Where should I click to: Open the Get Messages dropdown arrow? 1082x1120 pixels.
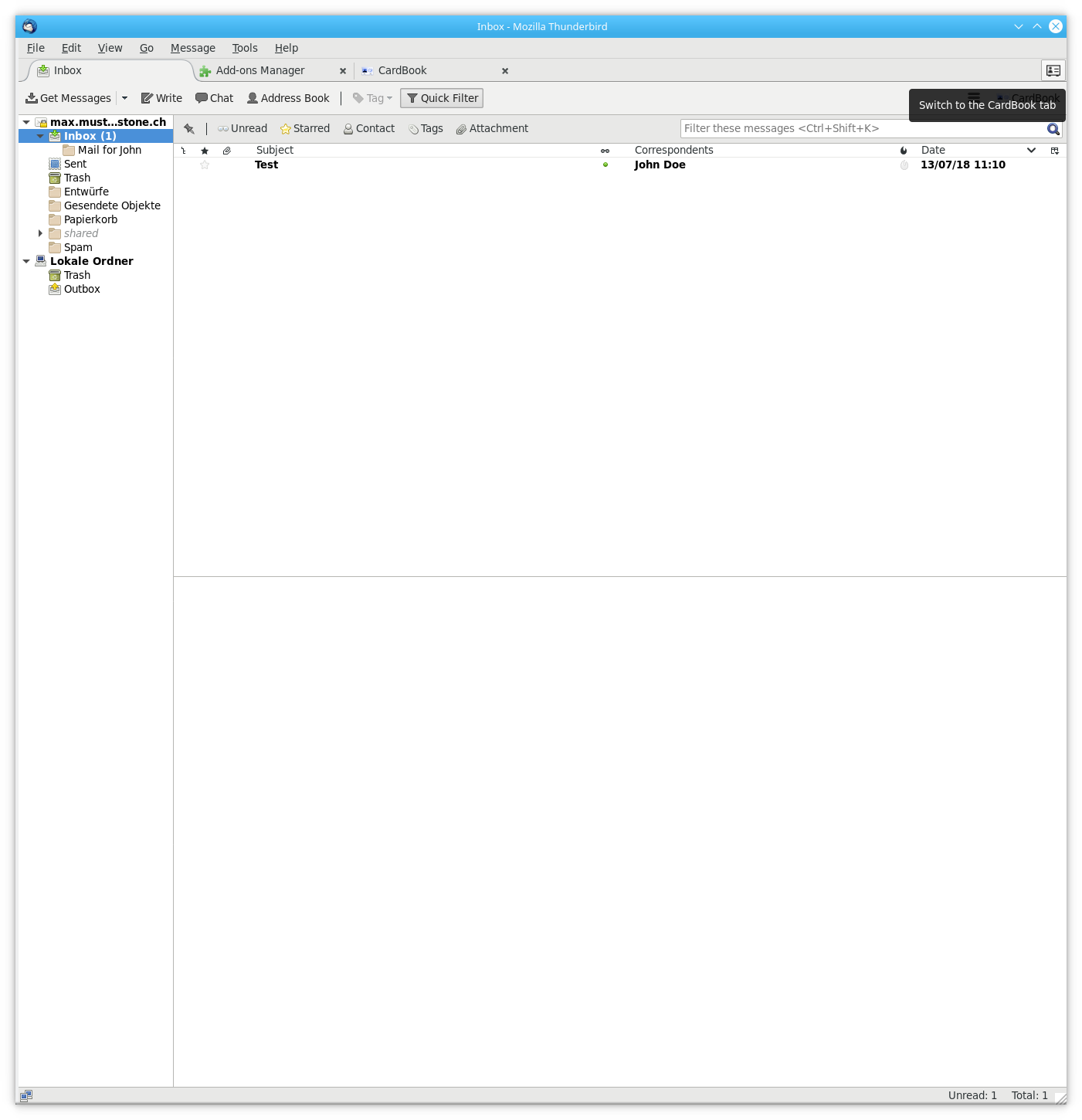pyautogui.click(x=124, y=98)
